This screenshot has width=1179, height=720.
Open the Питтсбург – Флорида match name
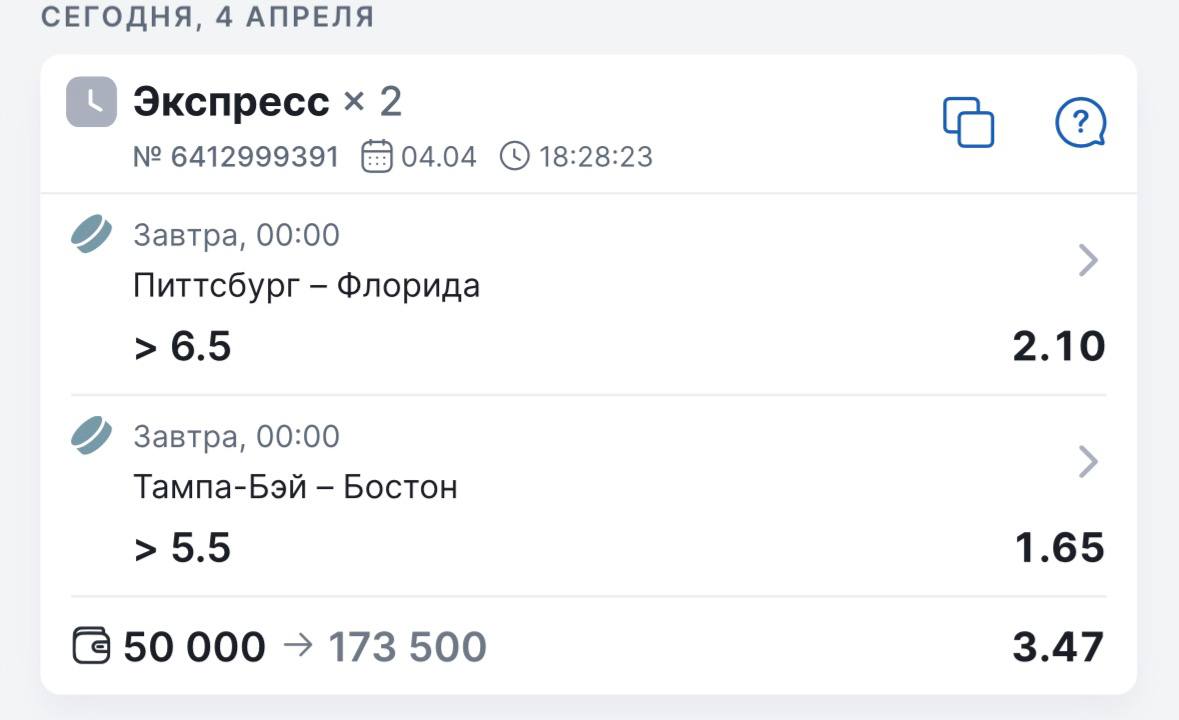click(306, 287)
